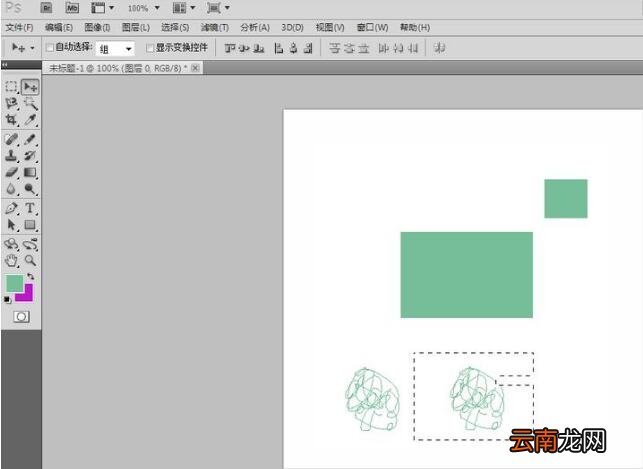Align bottom edges of layers
643x469 pixels.
click(258, 48)
